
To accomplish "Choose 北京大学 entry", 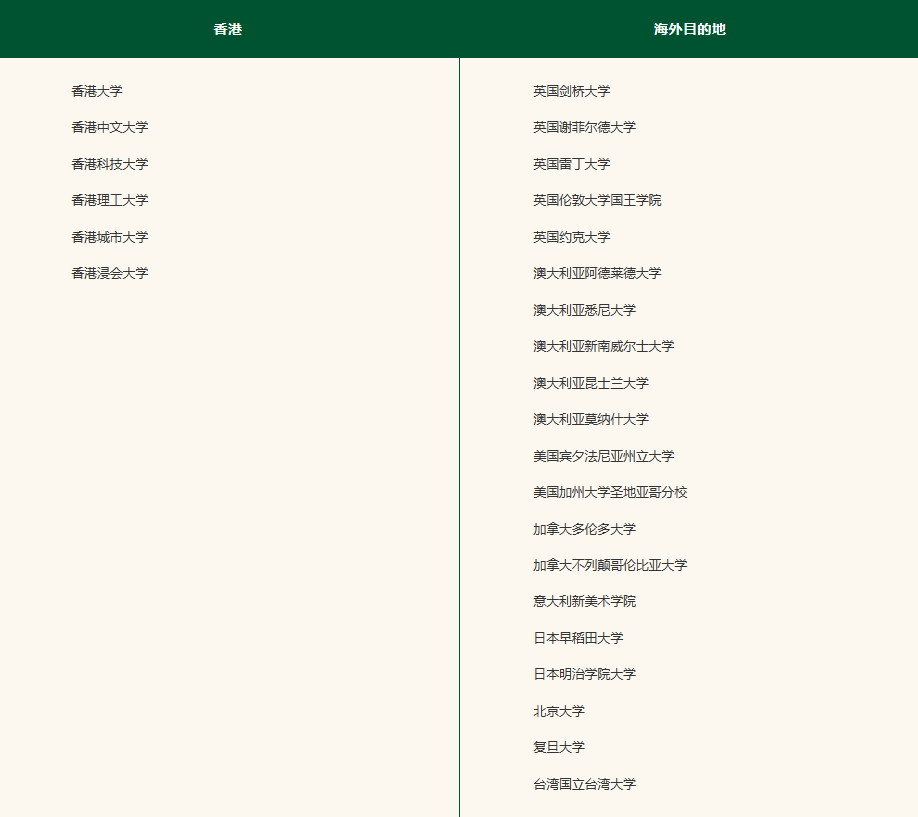I will (x=559, y=712).
